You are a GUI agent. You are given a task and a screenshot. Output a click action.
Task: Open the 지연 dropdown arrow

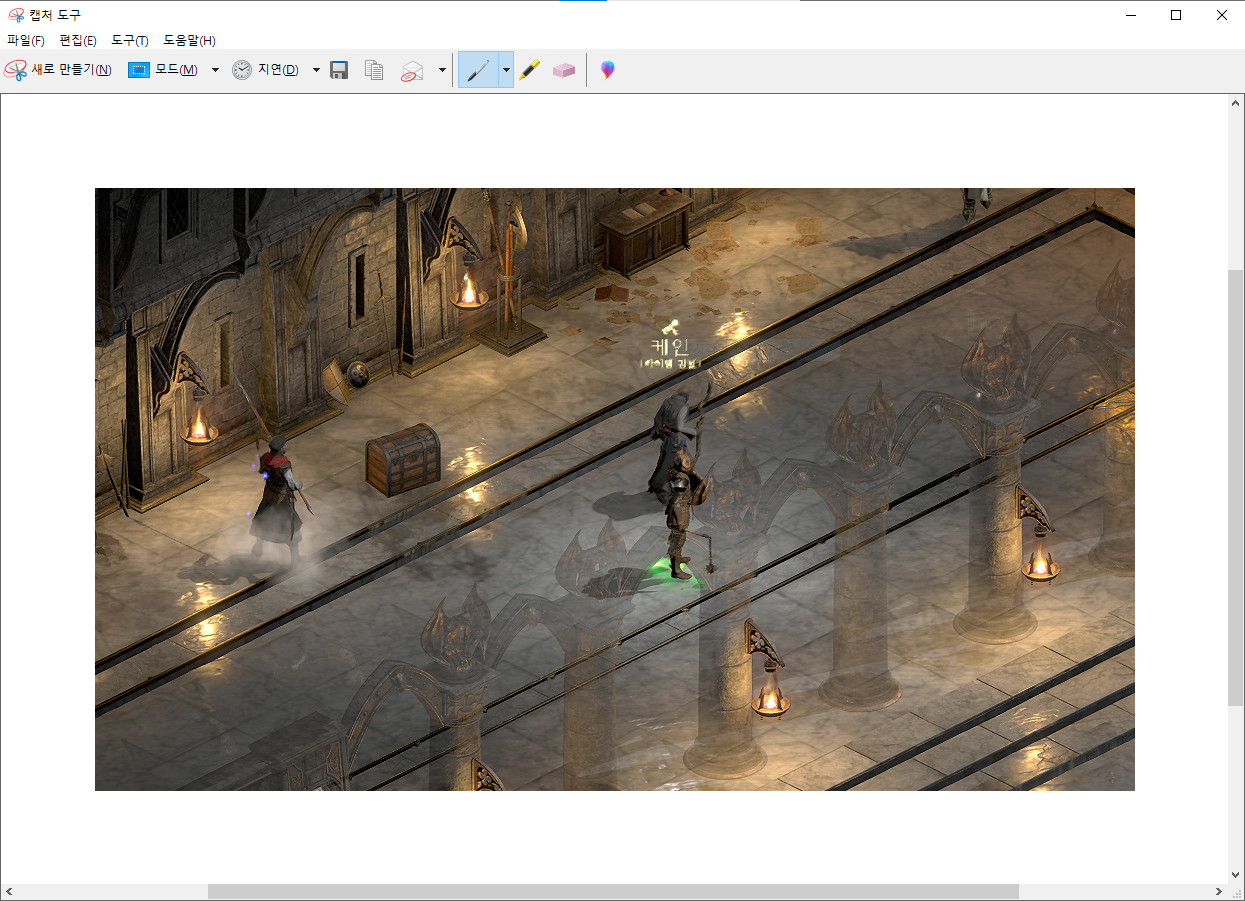[316, 70]
